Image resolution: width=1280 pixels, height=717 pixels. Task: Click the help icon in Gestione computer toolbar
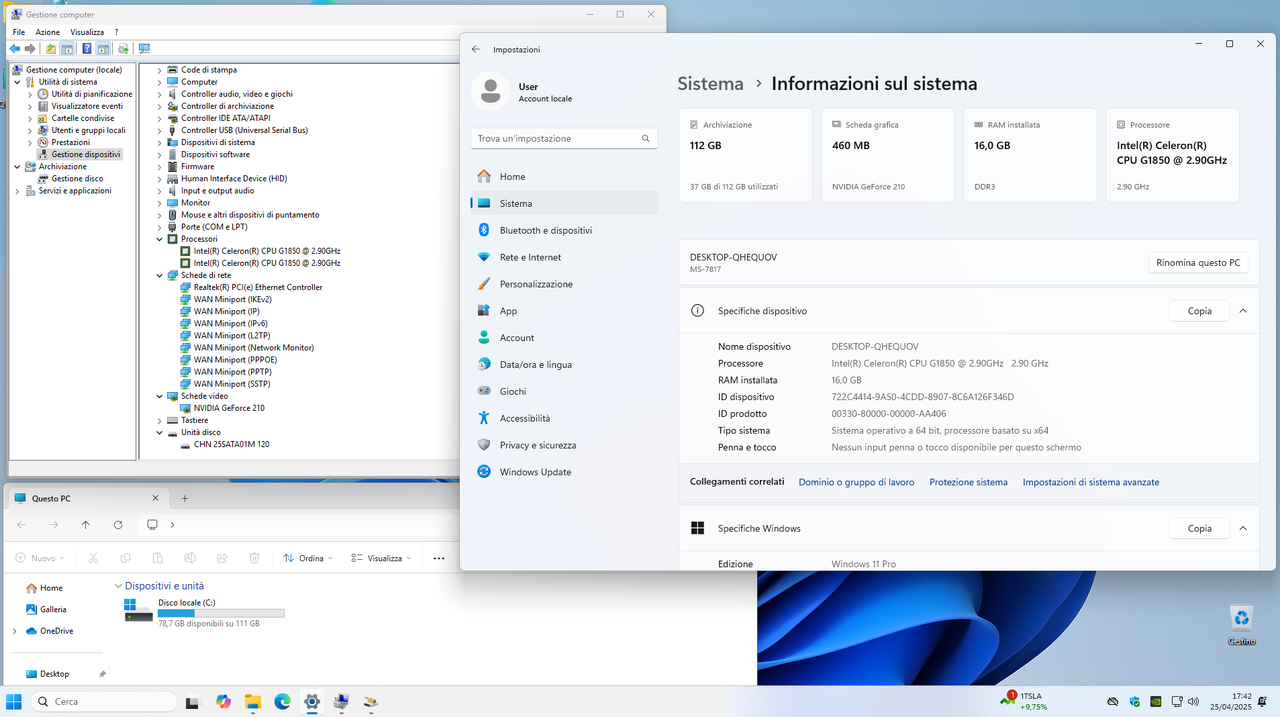tap(87, 48)
